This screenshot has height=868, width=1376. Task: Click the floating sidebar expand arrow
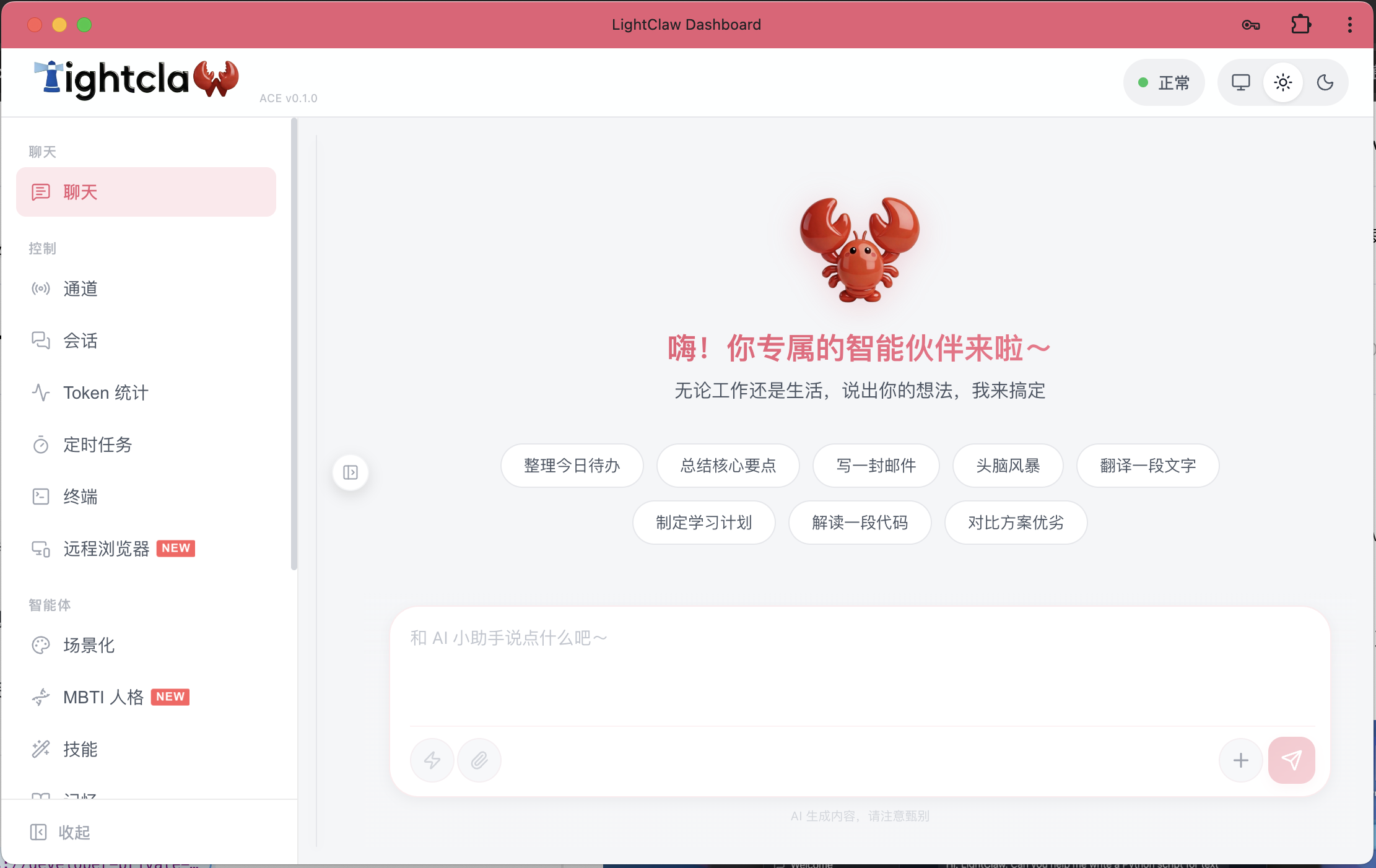(351, 472)
